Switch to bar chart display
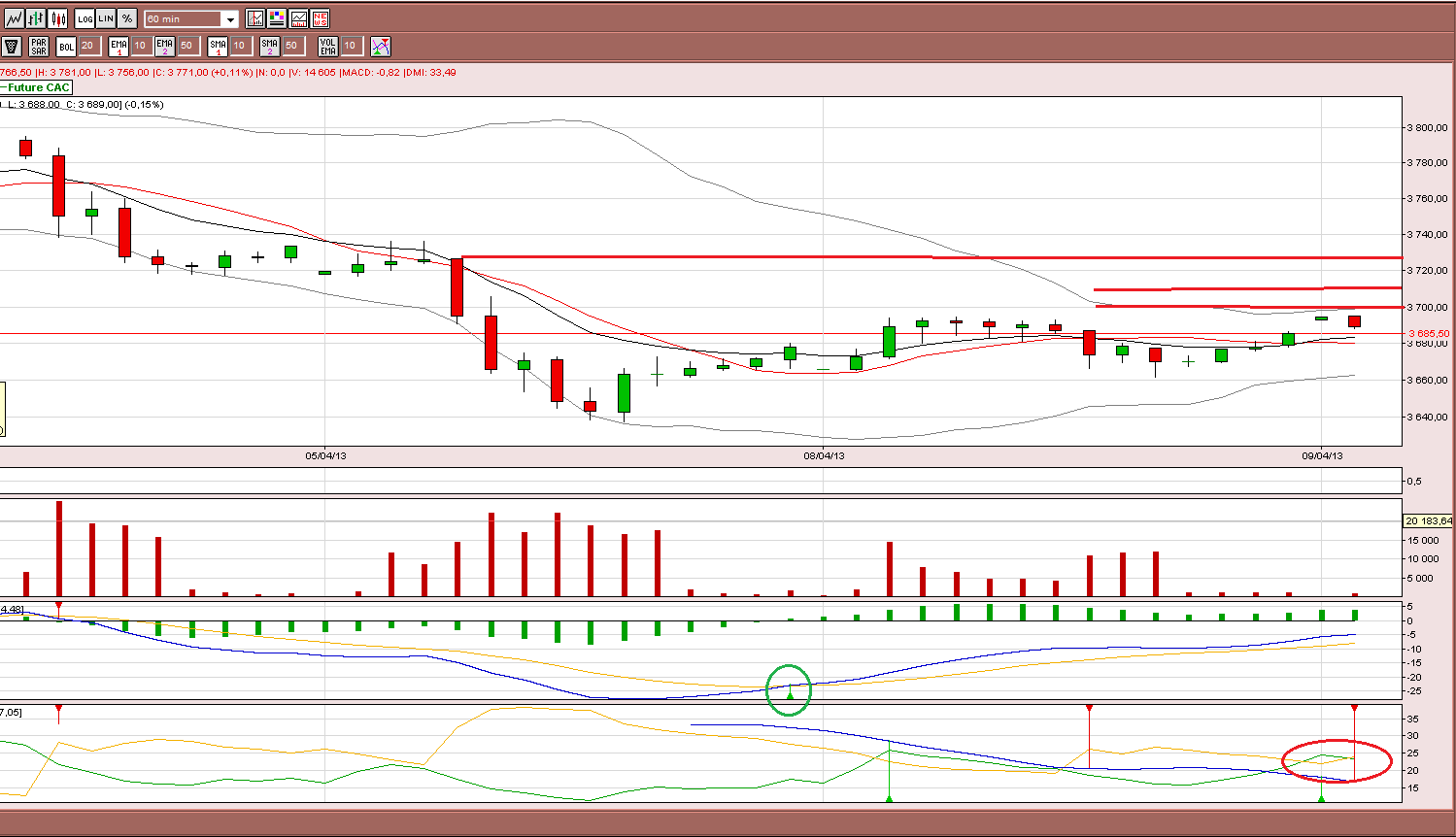Screen dimensions: 1456x837 [x=36, y=18]
